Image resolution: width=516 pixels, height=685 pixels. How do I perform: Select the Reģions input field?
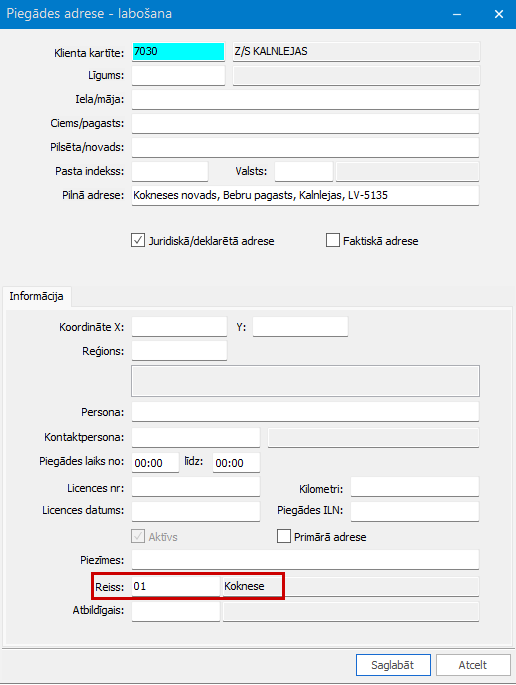tap(180, 351)
